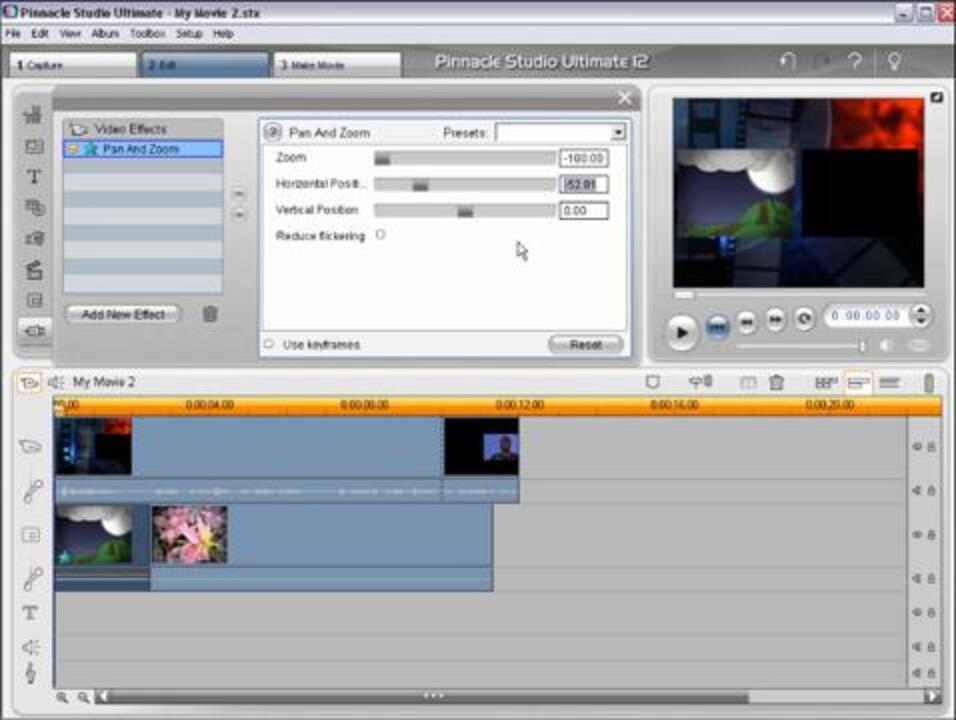The height and width of the screenshot is (720, 956).
Task: Mute the preview with the speaker icon
Action: tap(885, 346)
